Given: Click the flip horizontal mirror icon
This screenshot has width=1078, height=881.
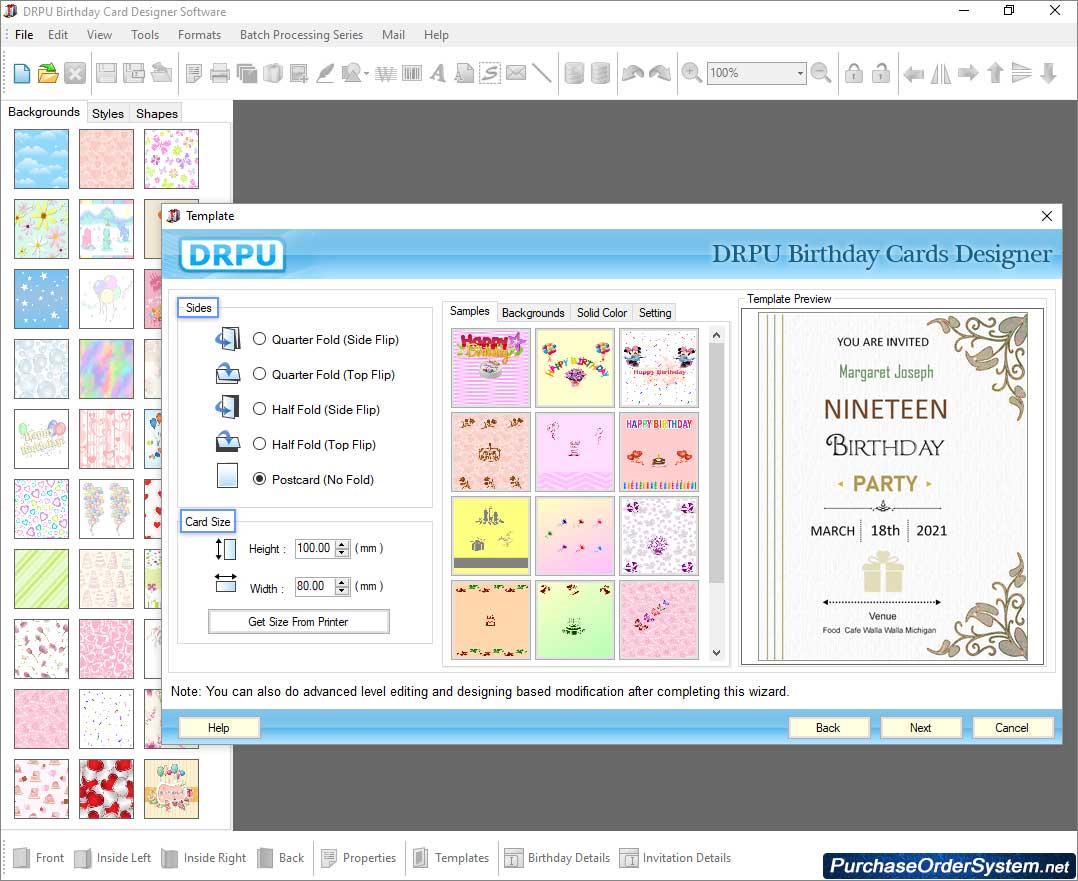Looking at the screenshot, I should pyautogui.click(x=940, y=73).
